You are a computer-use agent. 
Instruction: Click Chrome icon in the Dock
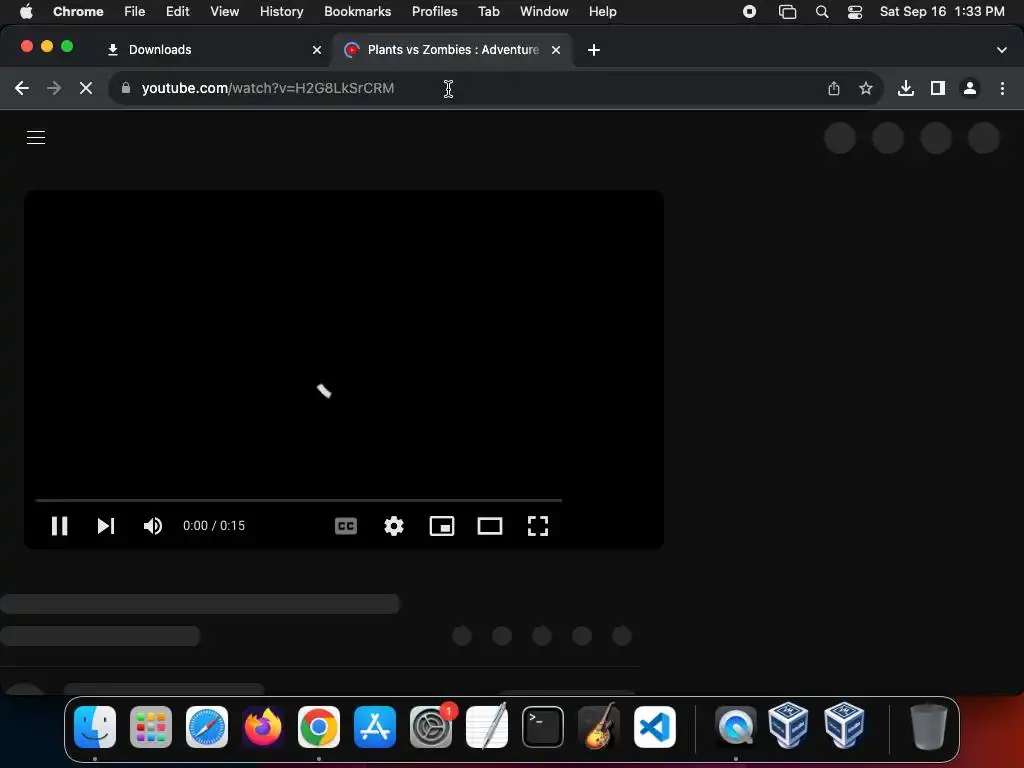pyautogui.click(x=319, y=727)
